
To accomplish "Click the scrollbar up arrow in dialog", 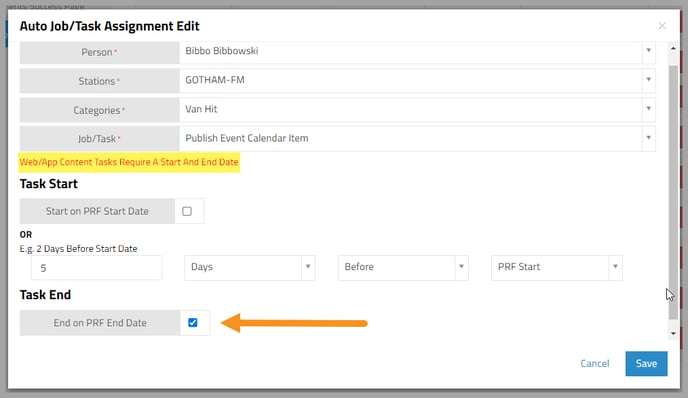I will (x=673, y=48).
